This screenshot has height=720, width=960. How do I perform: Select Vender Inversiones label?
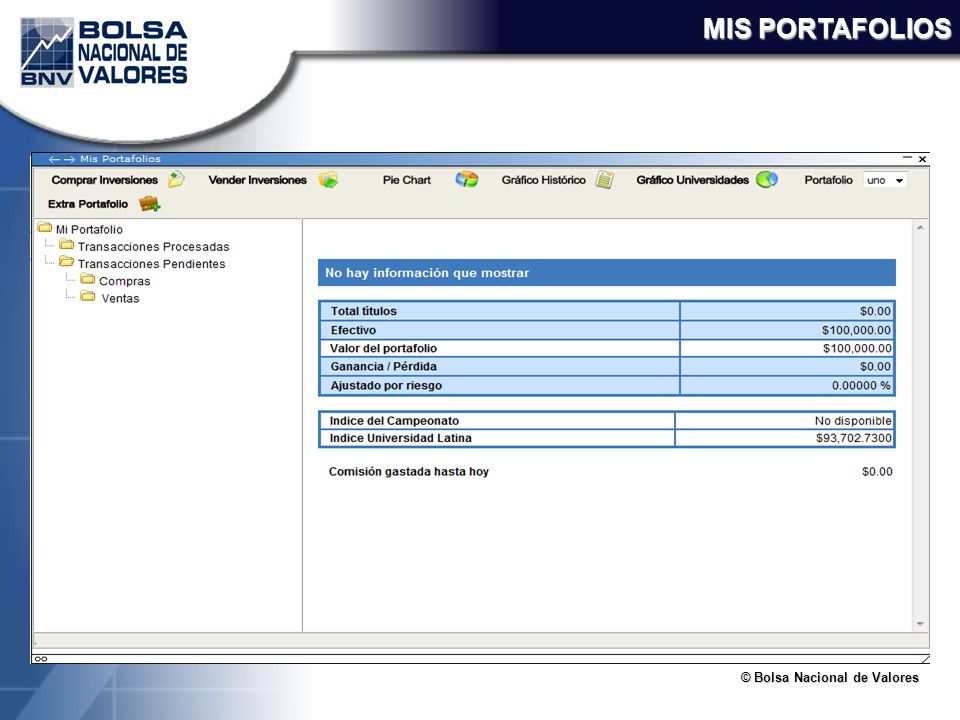(257, 180)
